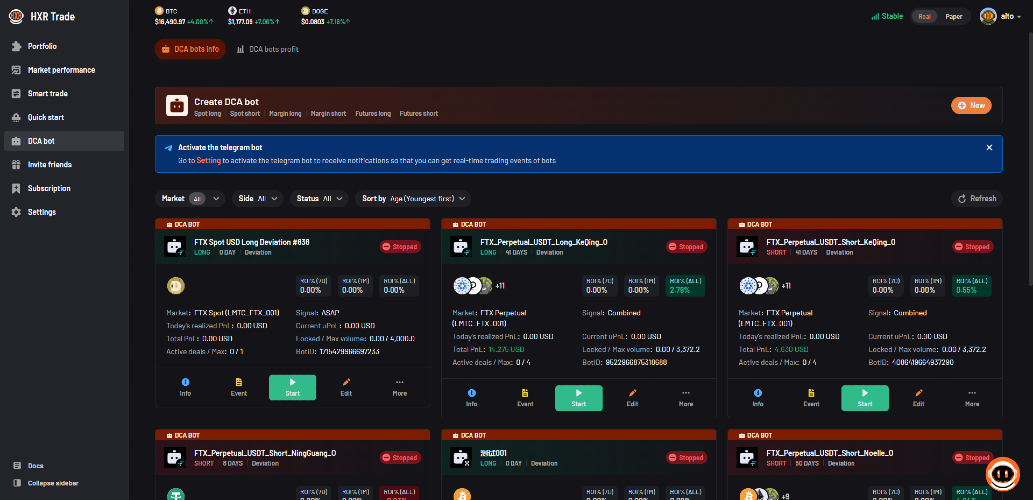
Task: Edit the Long_KeQing_0 bot
Action: point(632,398)
